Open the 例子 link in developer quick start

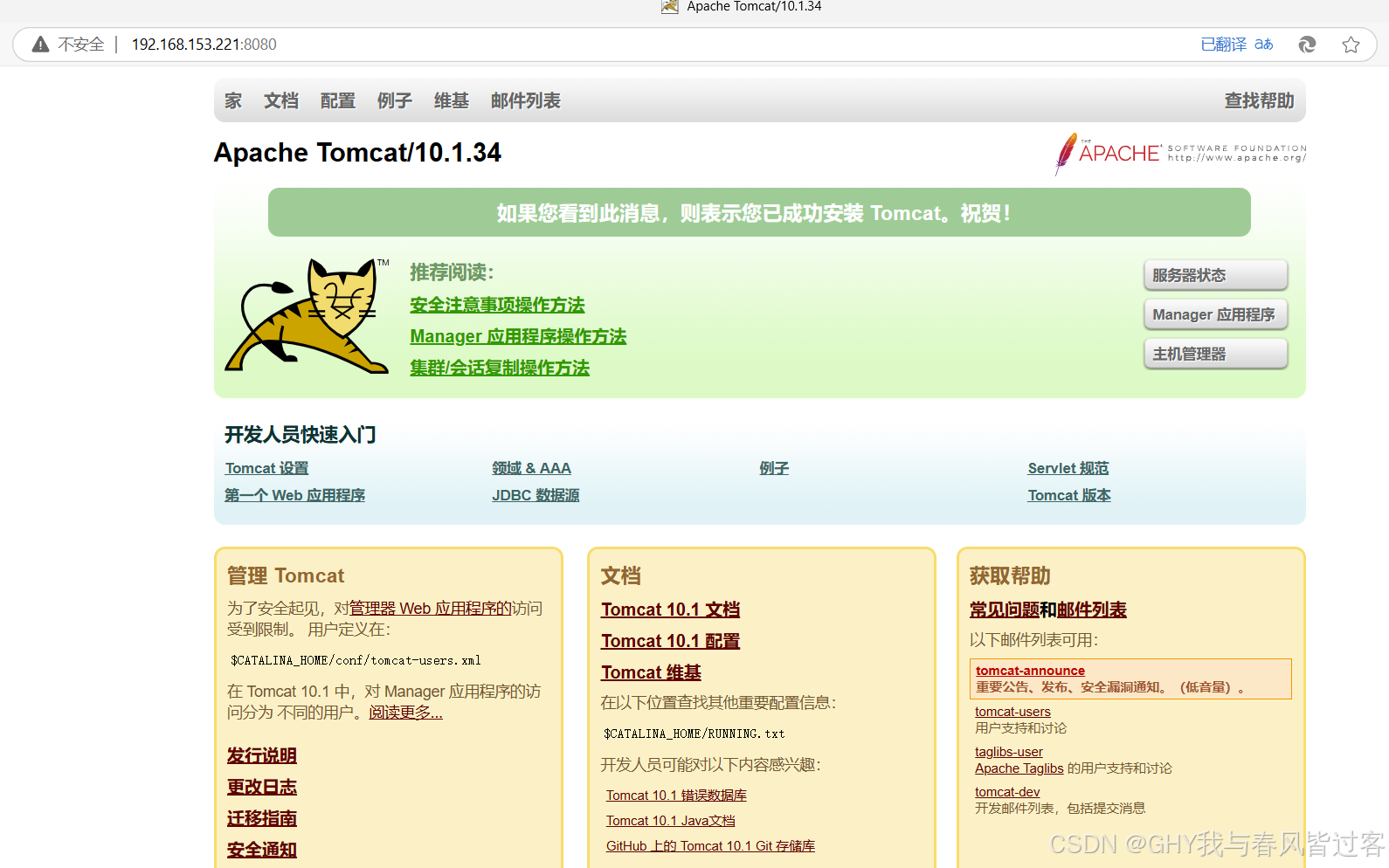click(x=774, y=468)
